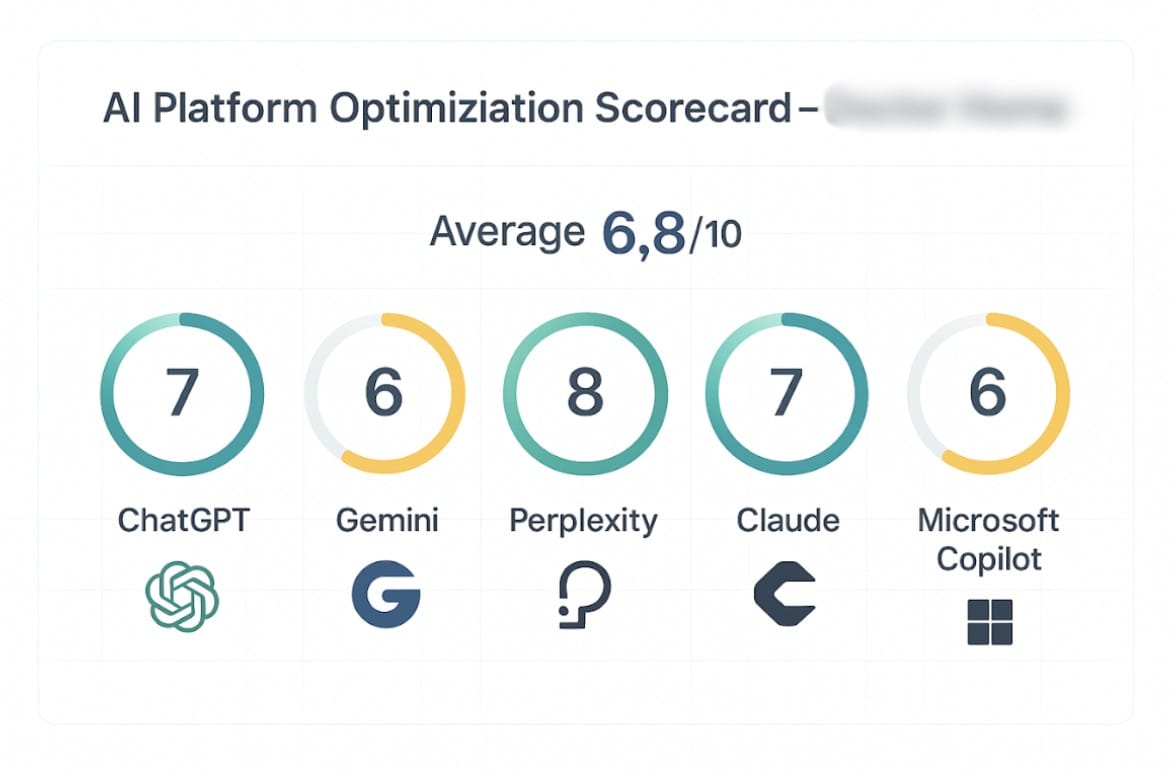Click the /10 score denominator
The width and height of the screenshot is (1172, 771).
point(715,236)
